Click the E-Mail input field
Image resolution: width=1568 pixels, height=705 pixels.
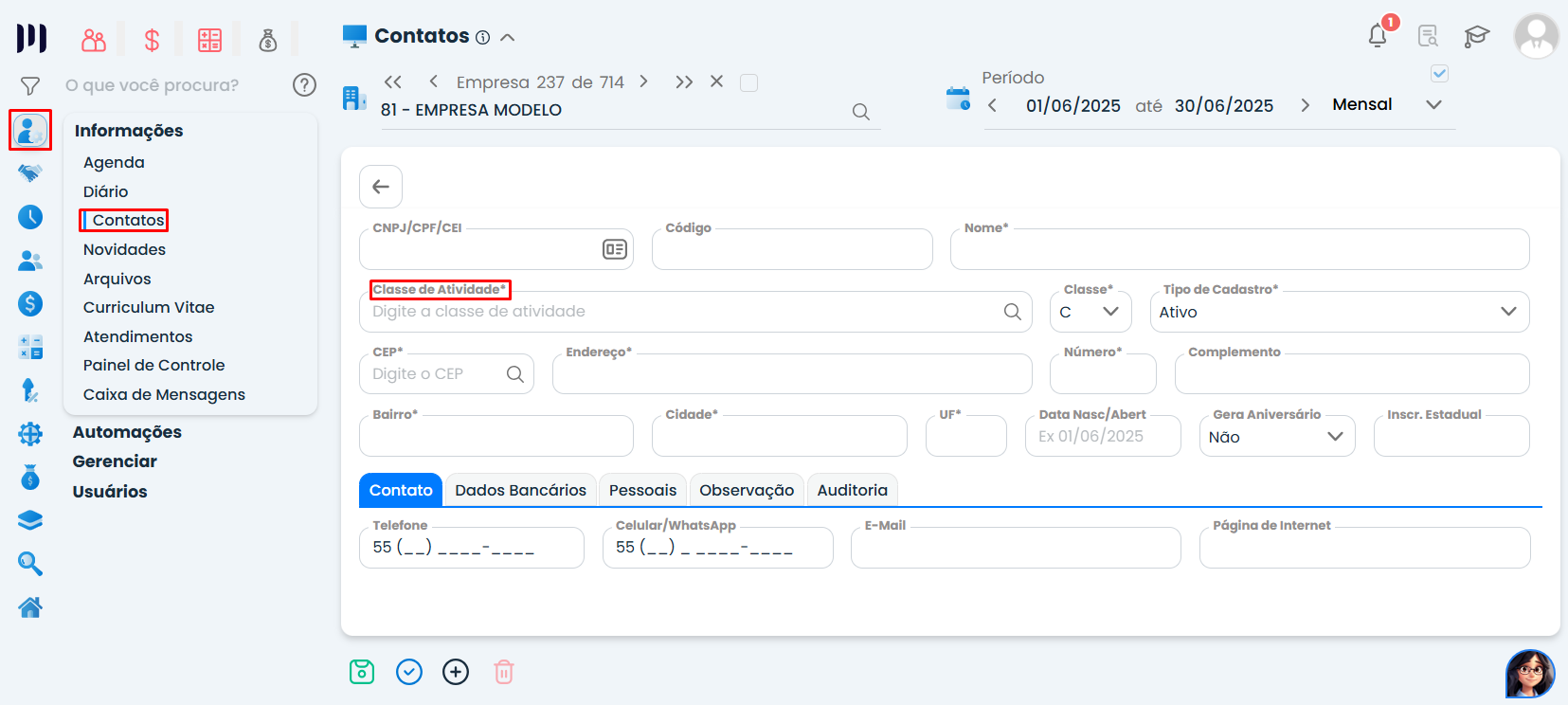[1016, 549]
